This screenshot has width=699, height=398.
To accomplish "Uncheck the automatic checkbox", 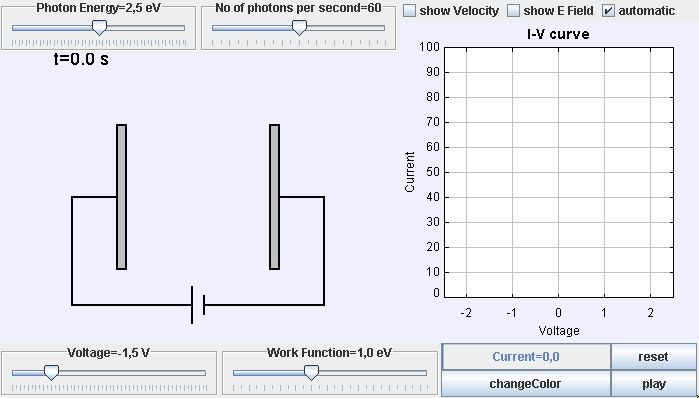I will [609, 11].
